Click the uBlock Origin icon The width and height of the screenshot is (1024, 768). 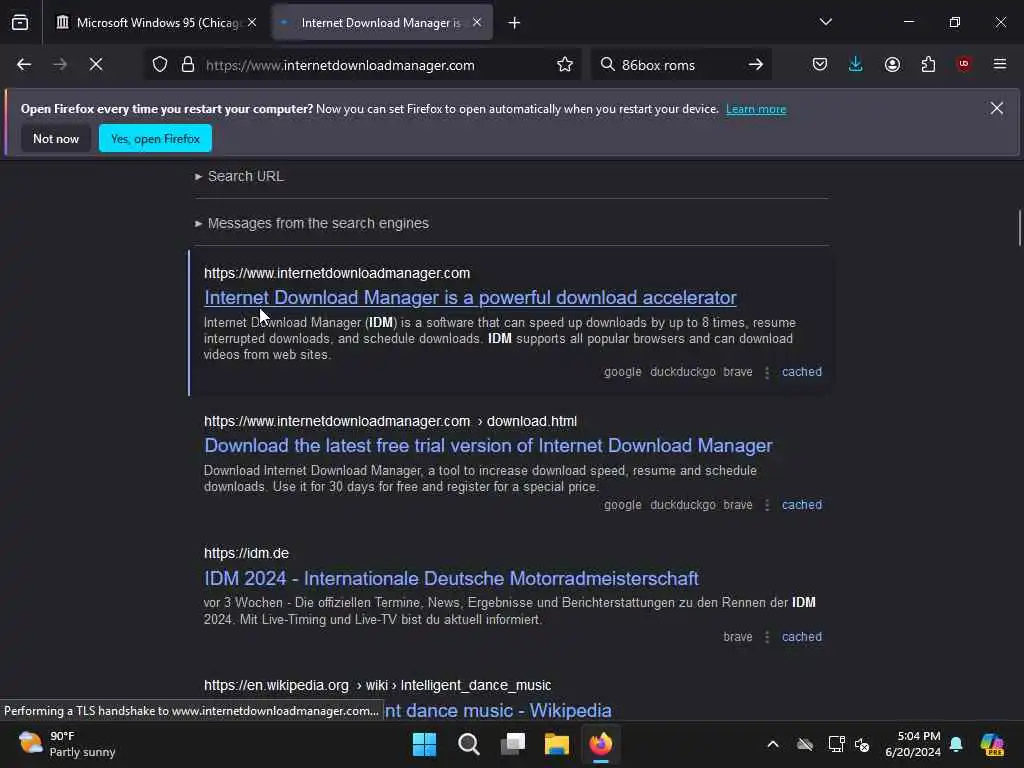coord(964,64)
